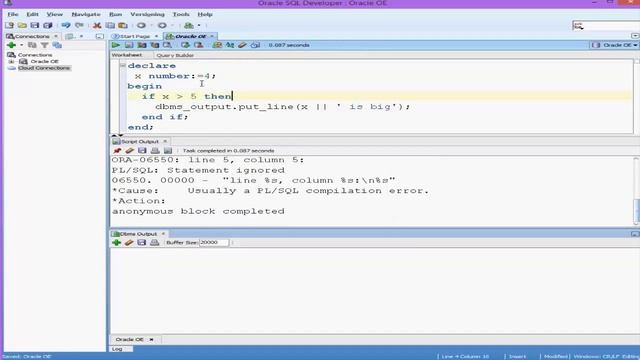Open a new SQL Worksheet icon
Screen dimensions: 640x360
189,25
